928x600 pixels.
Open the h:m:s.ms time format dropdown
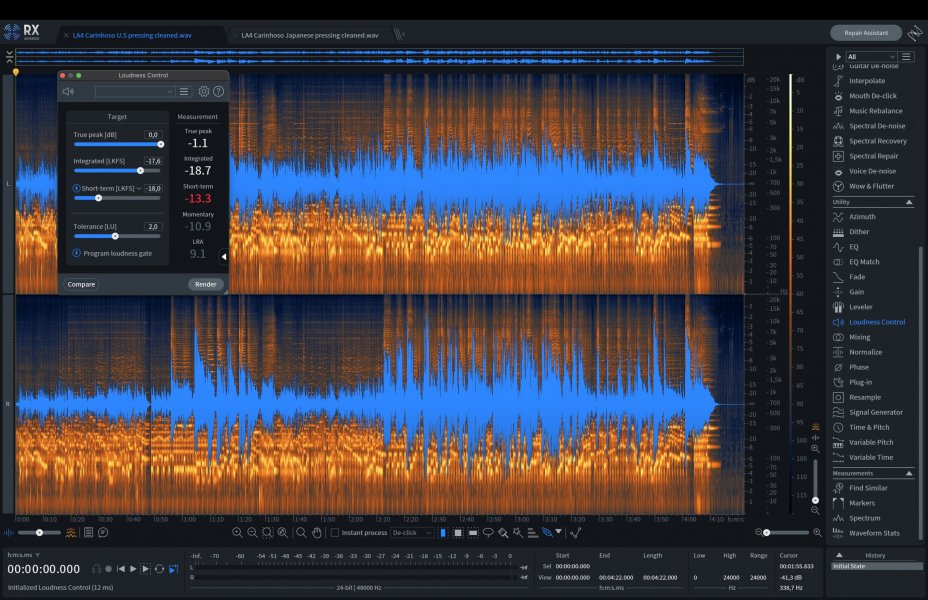23,555
